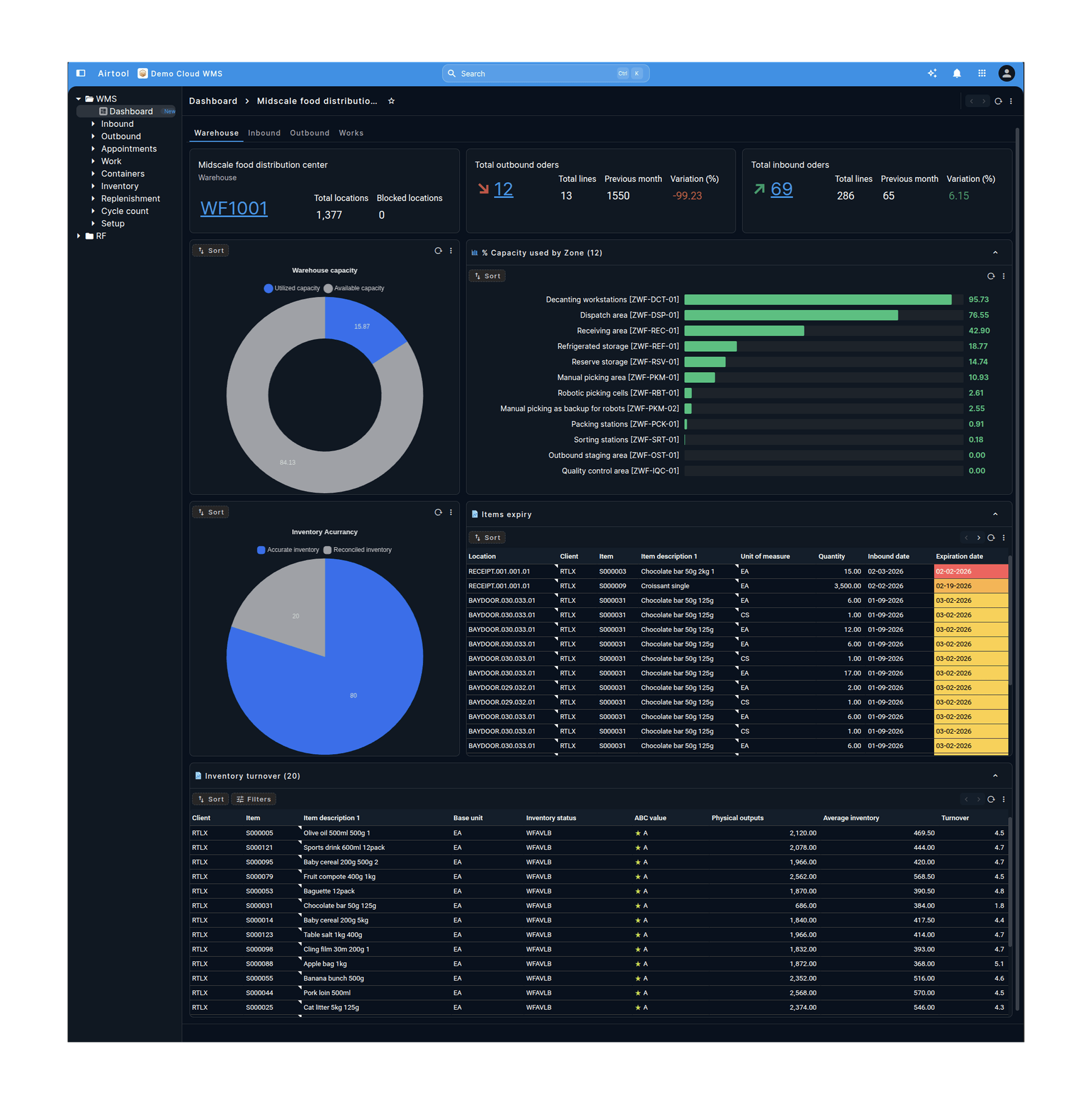Refresh the Warehouse capacity chart
This screenshot has height=1113, width=1092.
point(438,251)
